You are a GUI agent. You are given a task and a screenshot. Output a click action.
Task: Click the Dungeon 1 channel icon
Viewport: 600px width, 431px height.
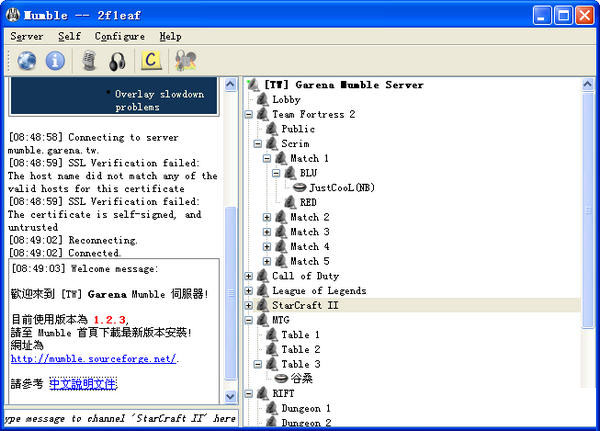coord(272,408)
